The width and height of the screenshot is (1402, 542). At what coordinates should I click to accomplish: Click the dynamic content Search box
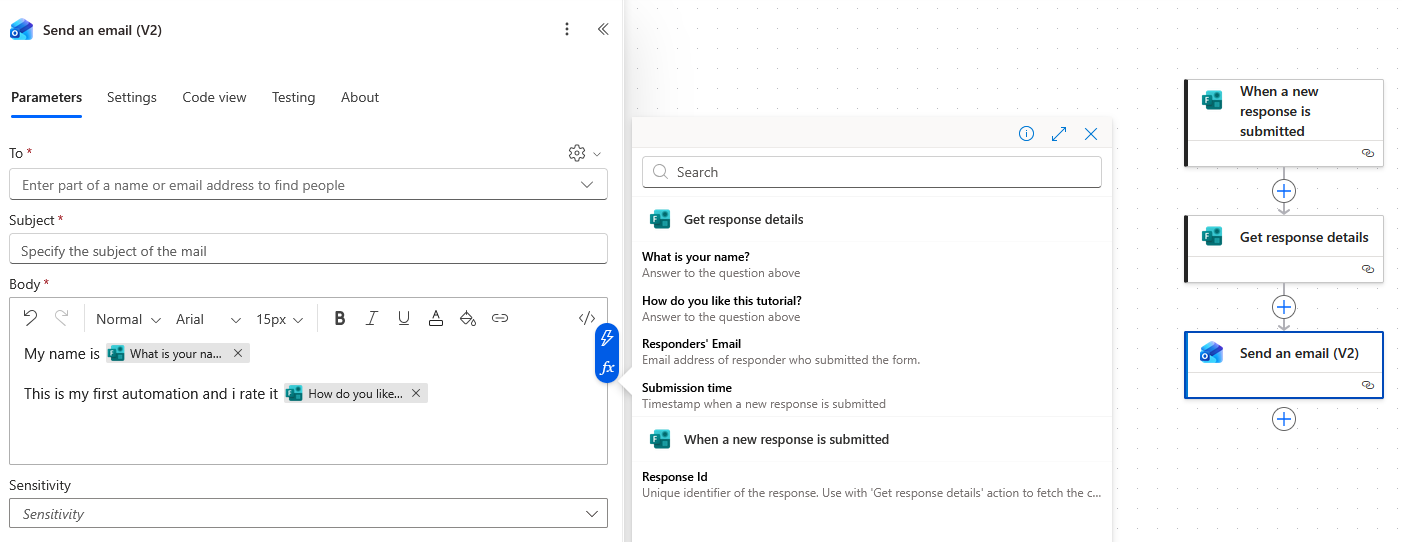tap(872, 172)
